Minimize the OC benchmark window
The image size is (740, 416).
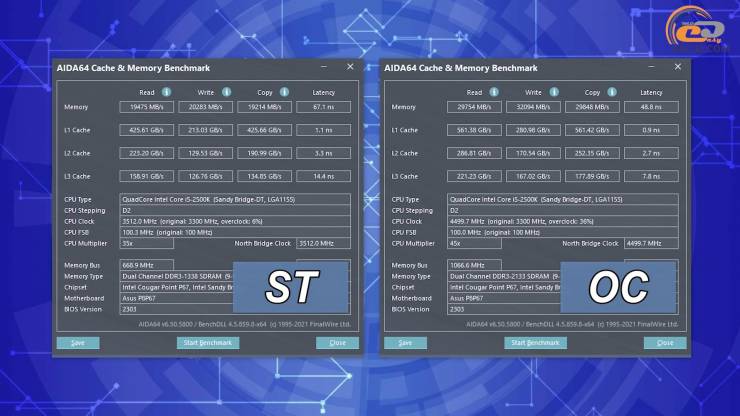(651, 67)
